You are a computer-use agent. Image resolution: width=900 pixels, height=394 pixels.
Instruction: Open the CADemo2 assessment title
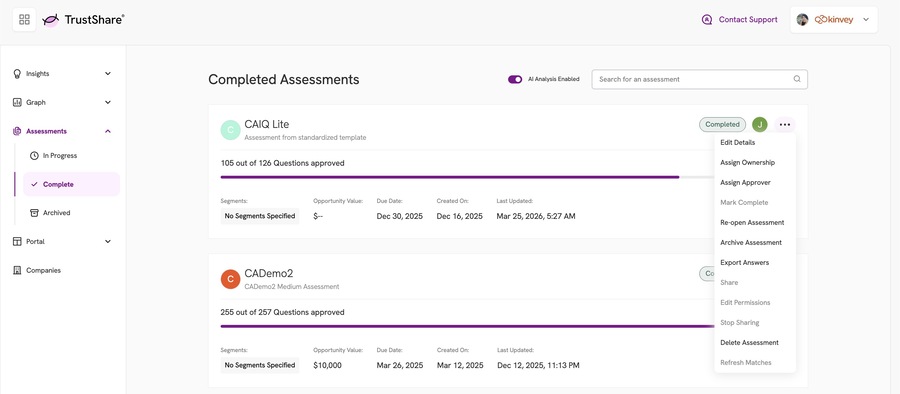[269, 273]
